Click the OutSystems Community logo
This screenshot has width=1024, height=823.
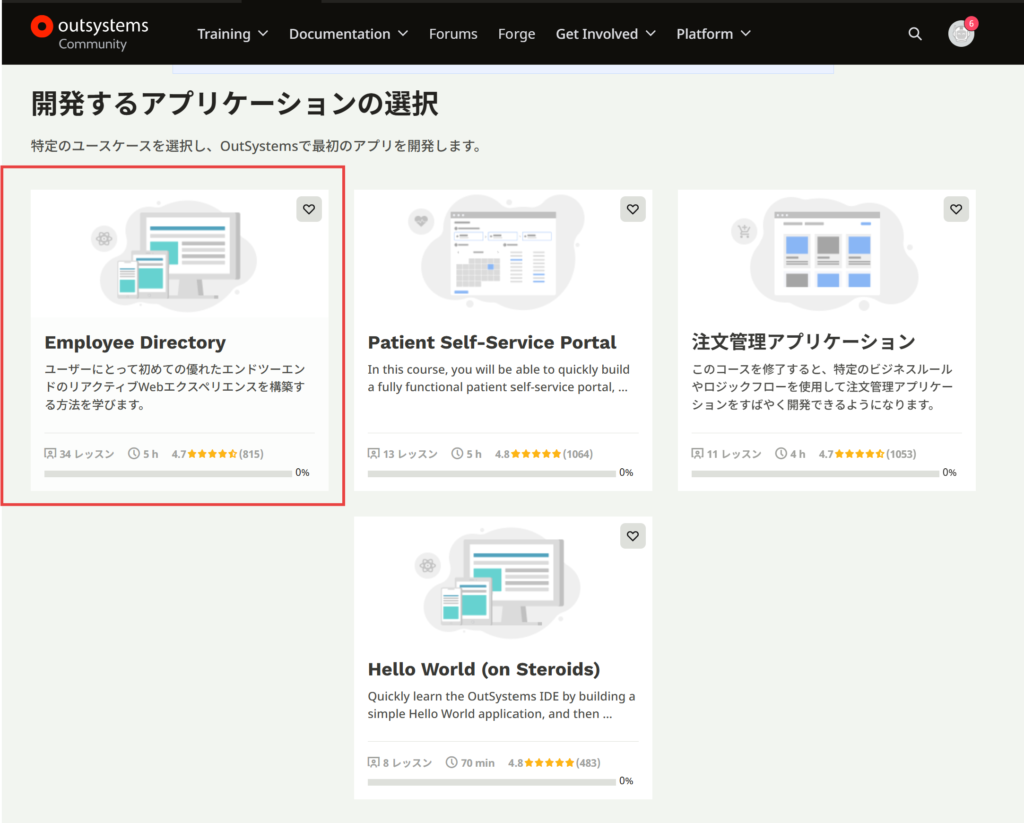coord(90,33)
